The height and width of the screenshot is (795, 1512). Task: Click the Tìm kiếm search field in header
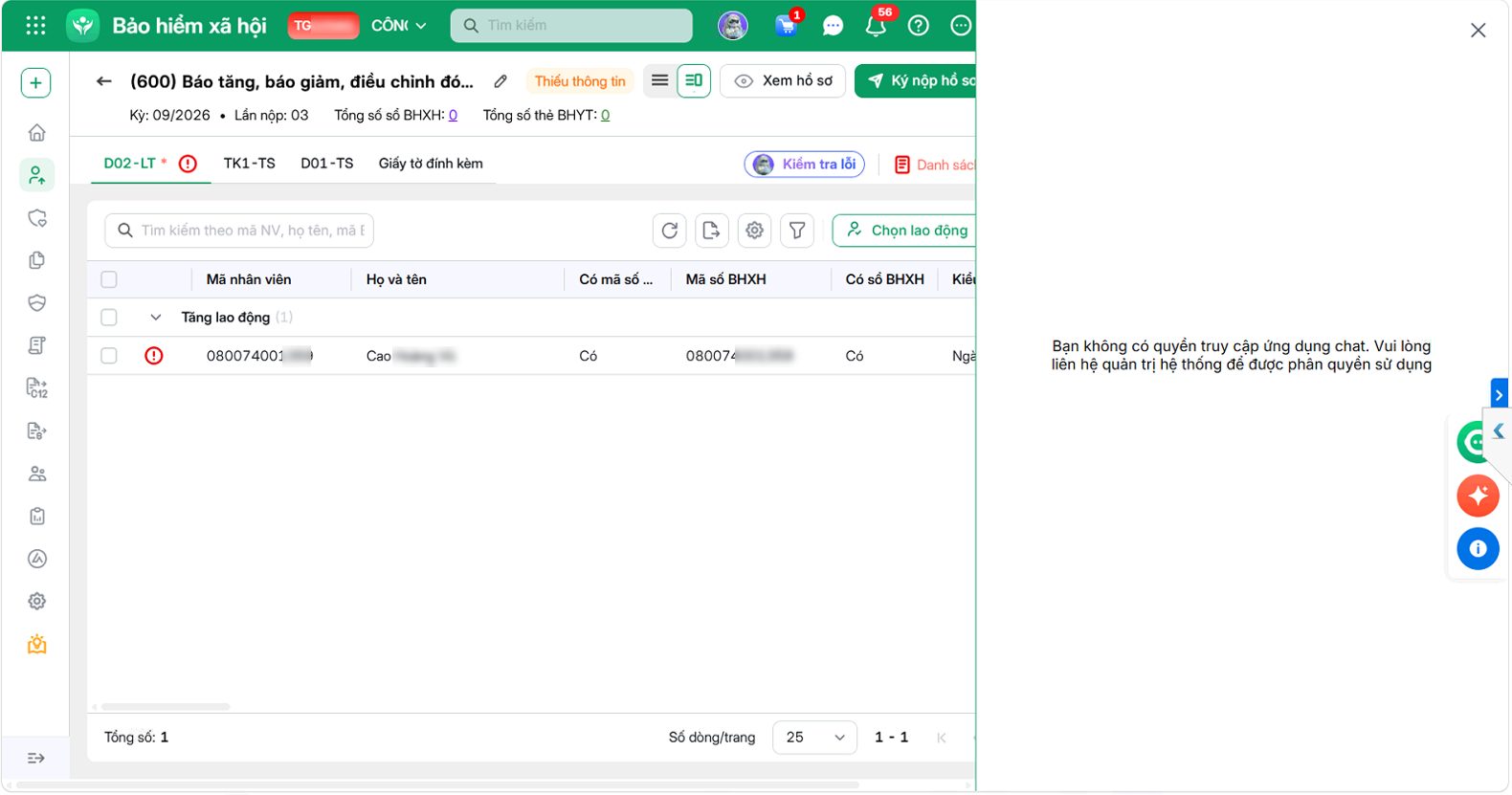click(x=571, y=26)
